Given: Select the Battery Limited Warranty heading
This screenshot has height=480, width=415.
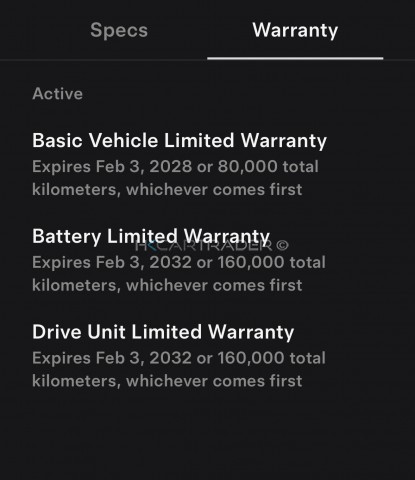Looking at the screenshot, I should coord(151,236).
